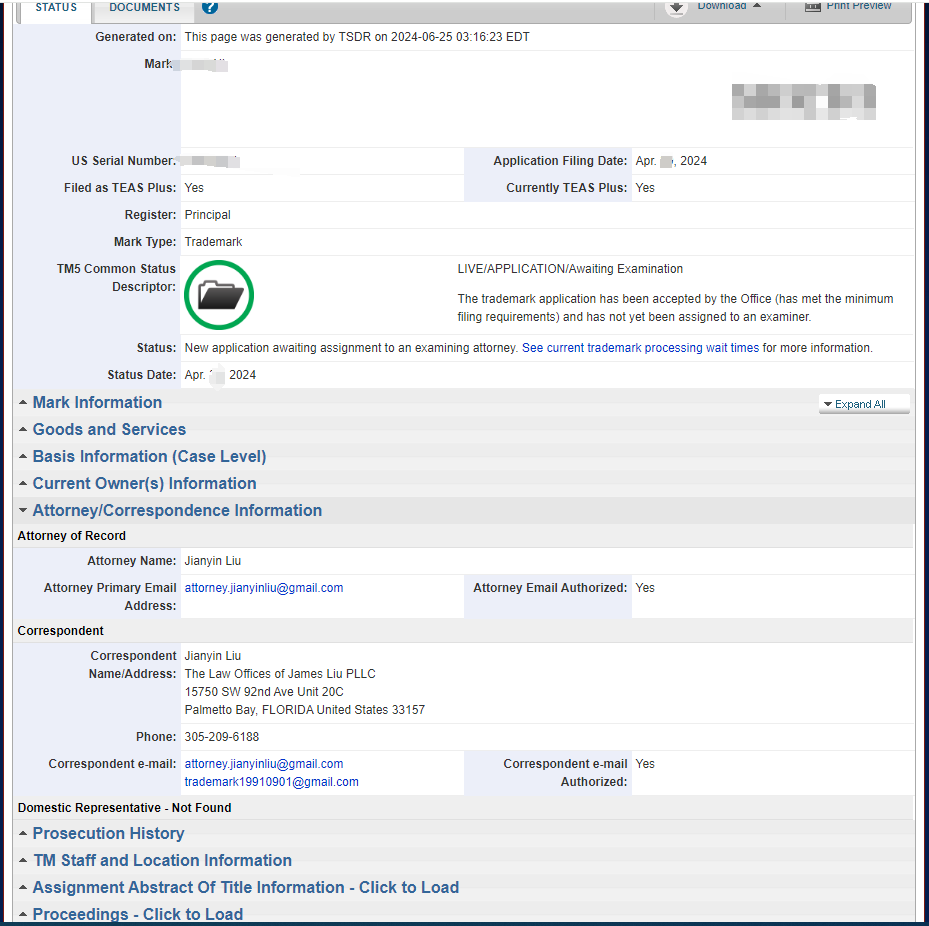Select 'Yes' beside Filed as TEAS Plus

click(x=194, y=188)
